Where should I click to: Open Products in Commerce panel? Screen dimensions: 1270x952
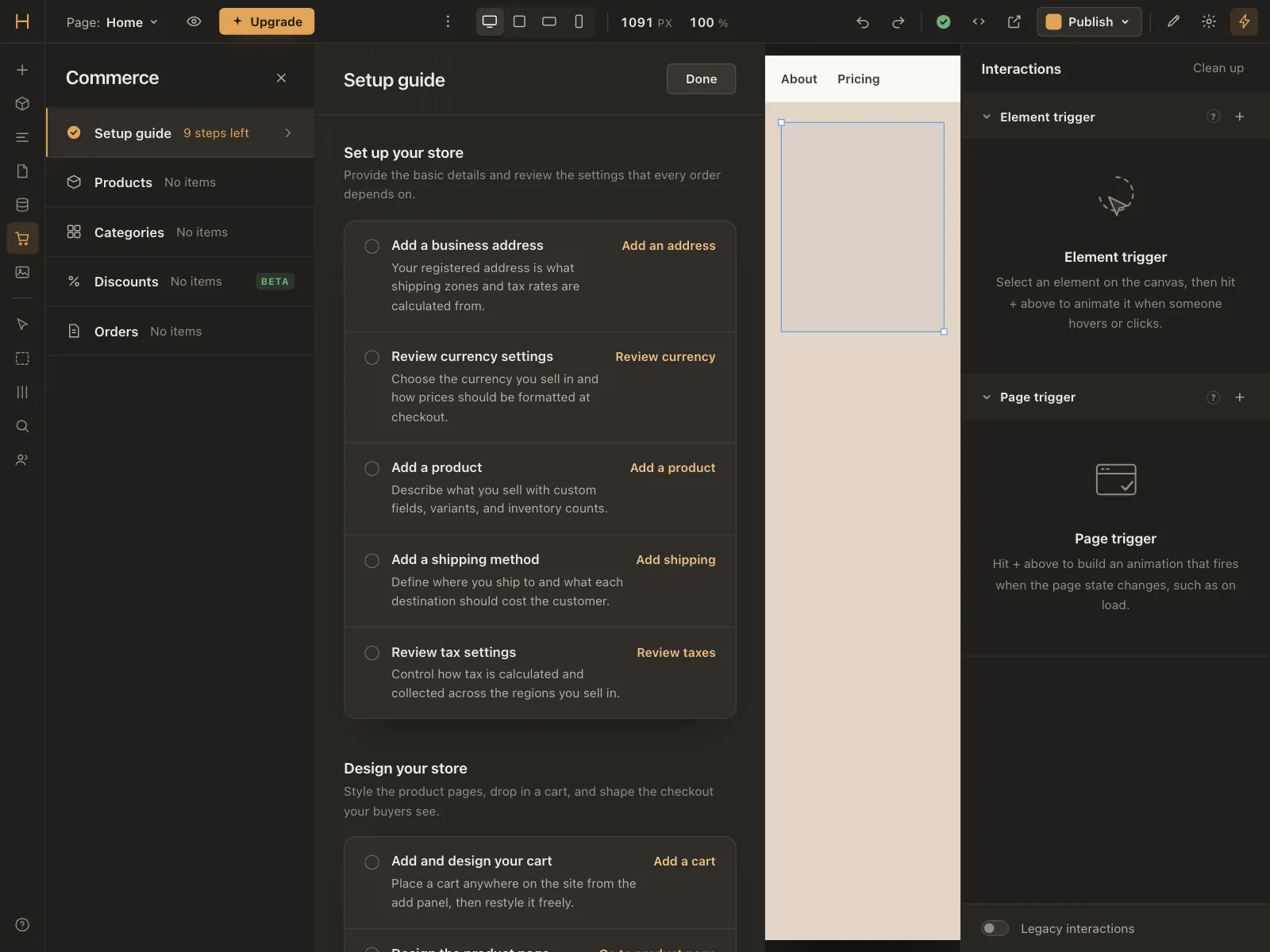(x=180, y=182)
